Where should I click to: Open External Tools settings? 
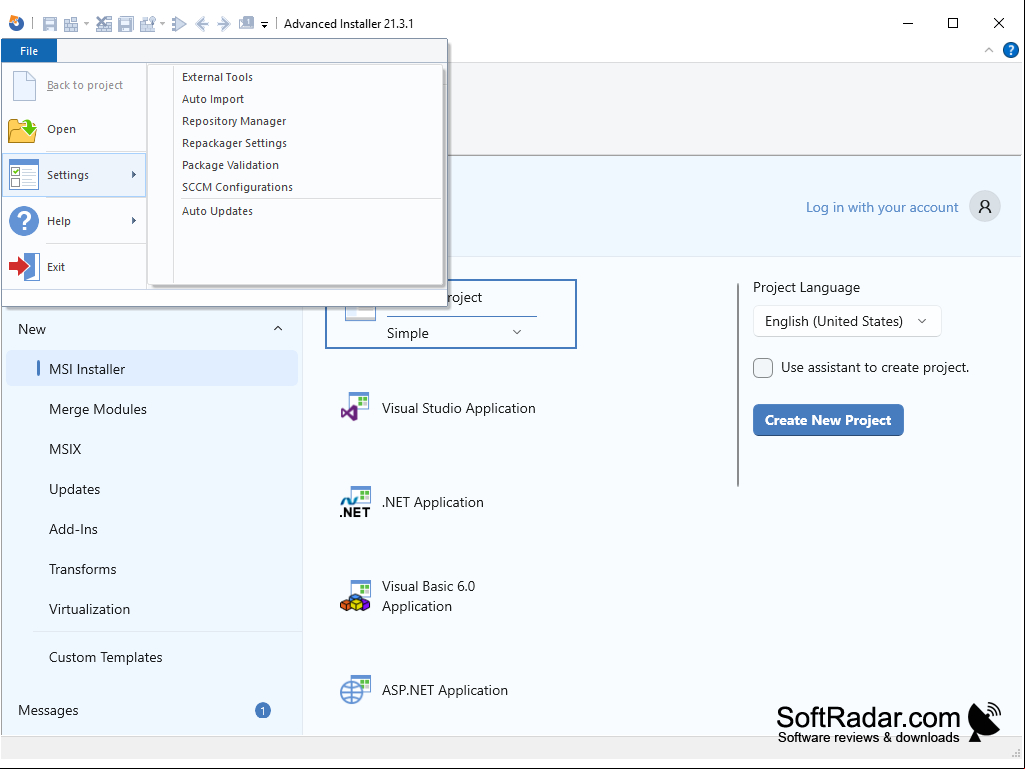click(x=217, y=77)
